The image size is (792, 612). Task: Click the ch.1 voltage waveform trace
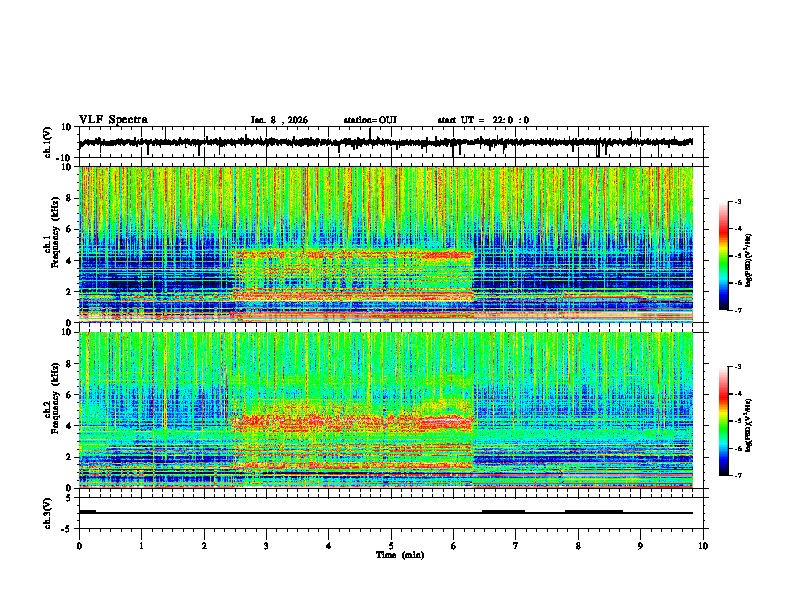tap(386, 143)
